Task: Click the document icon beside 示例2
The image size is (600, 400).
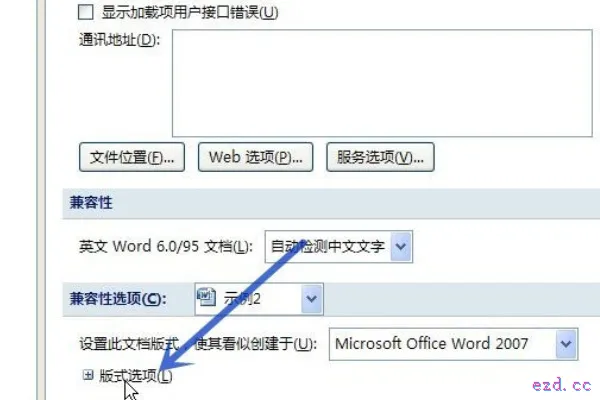Action: pyautogui.click(x=206, y=297)
